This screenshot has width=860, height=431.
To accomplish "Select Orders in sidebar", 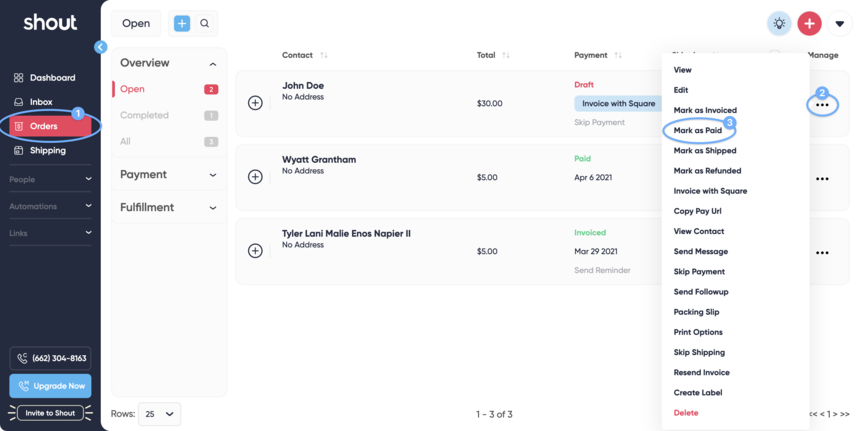I will [50, 126].
